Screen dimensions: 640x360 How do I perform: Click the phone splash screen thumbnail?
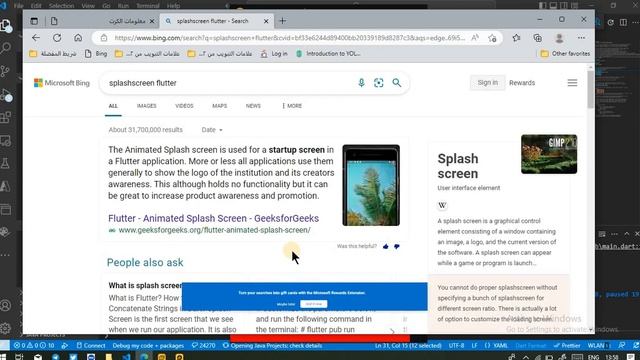tap(371, 185)
